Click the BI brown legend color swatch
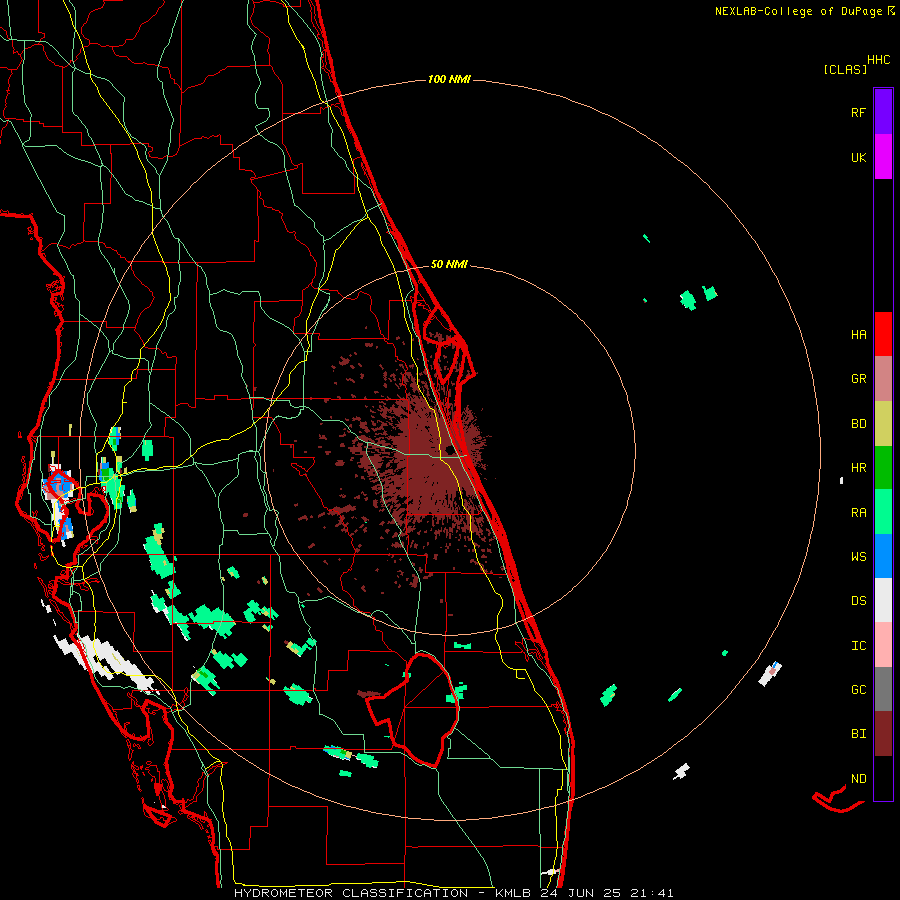 (x=883, y=734)
